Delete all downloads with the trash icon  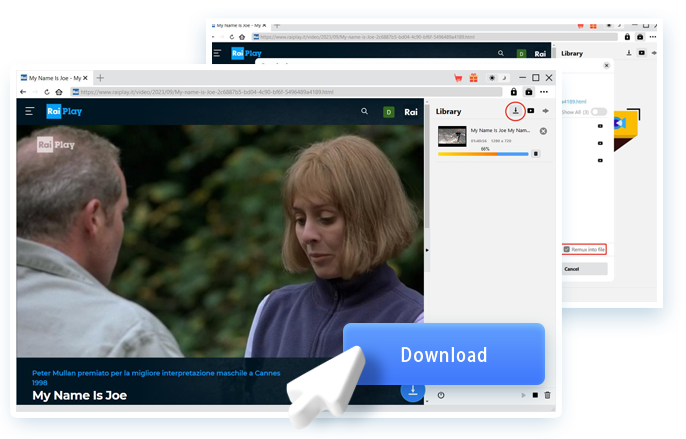pos(547,395)
